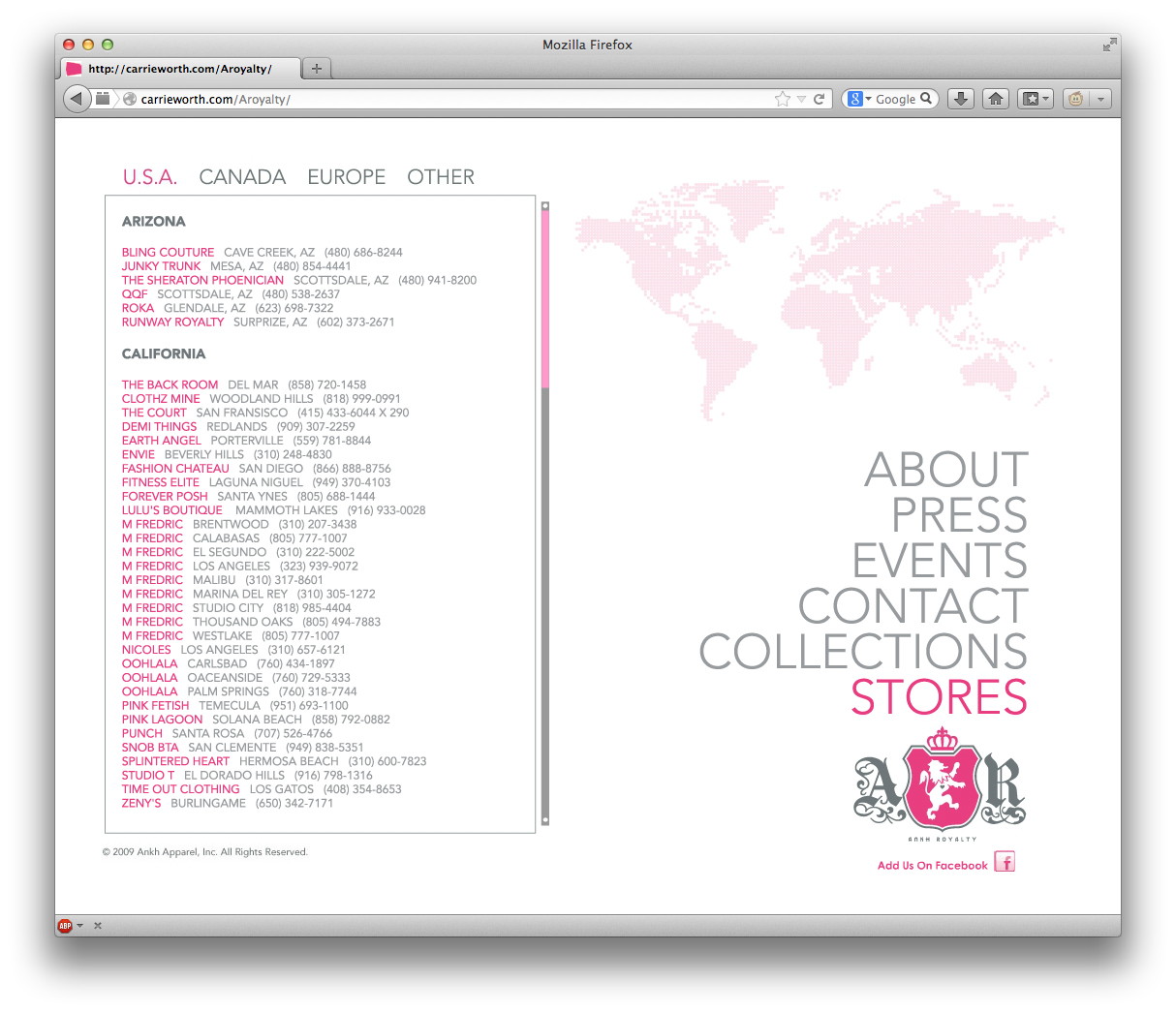Click THE BACK ROOM store name
1176x1013 pixels.
tap(170, 384)
